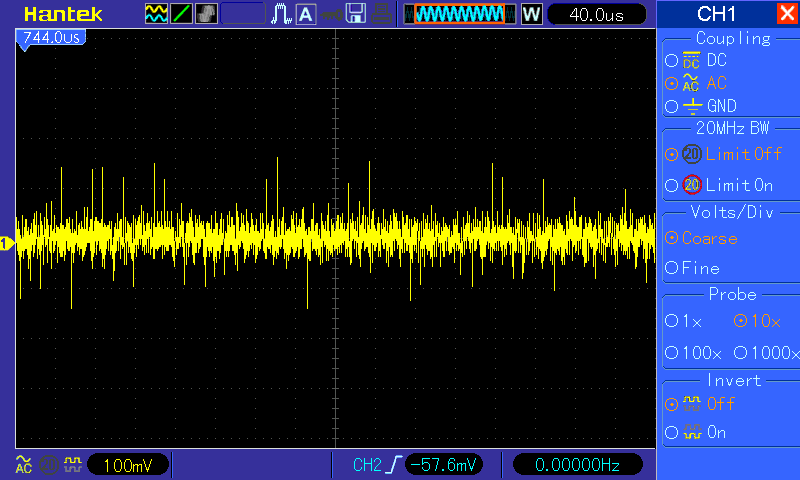This screenshot has width=800, height=480.
Task: Click the -57.6mV trigger level readout
Action: click(x=443, y=465)
